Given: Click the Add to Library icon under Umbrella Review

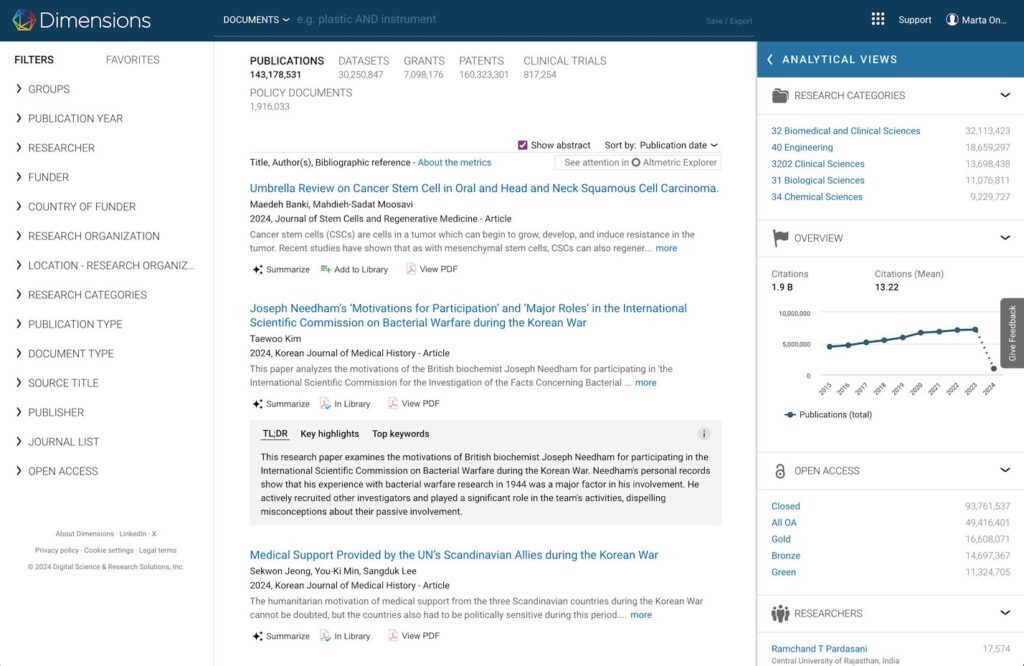Looking at the screenshot, I should 326,269.
